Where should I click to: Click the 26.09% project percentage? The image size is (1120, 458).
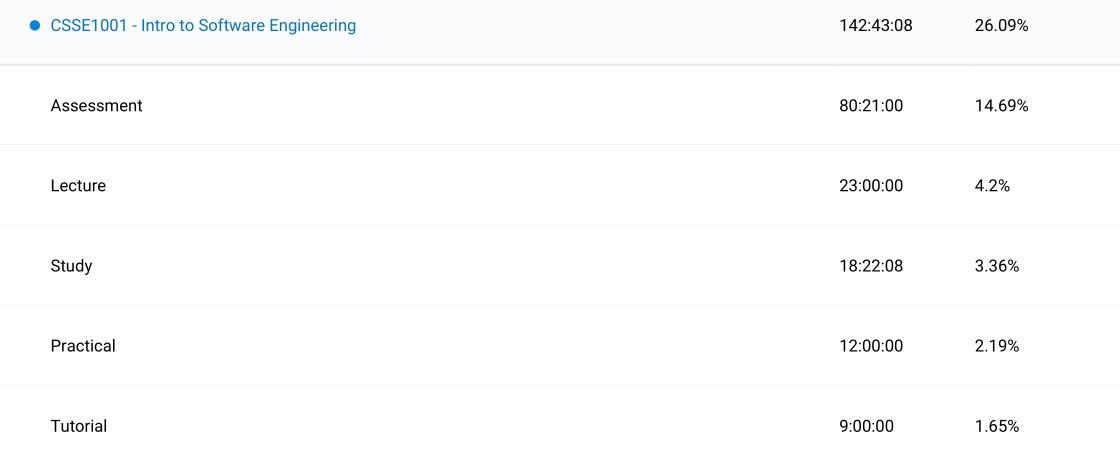pos(1001,26)
